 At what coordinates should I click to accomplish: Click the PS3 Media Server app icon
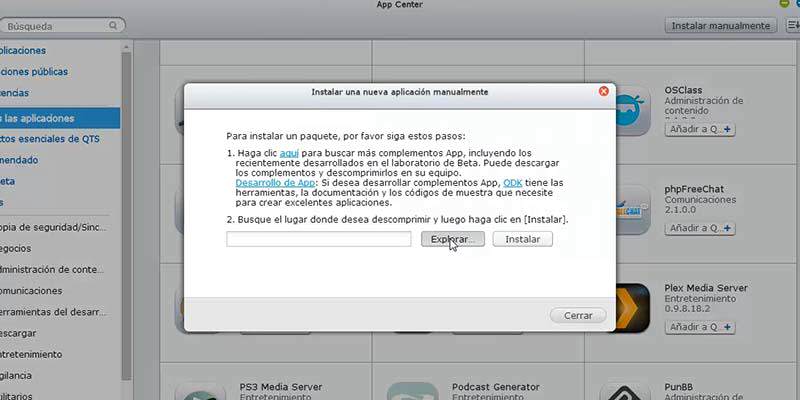200,391
